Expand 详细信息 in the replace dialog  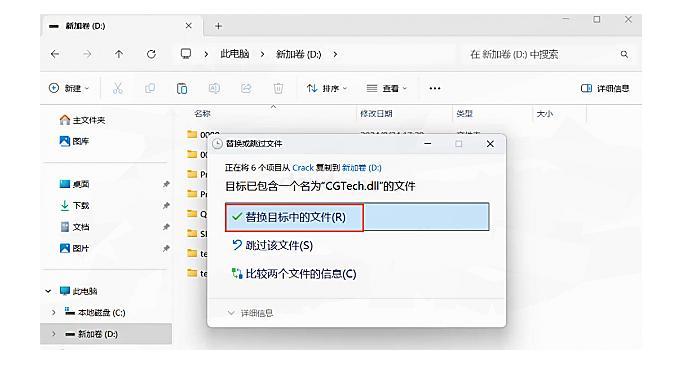tap(251, 313)
